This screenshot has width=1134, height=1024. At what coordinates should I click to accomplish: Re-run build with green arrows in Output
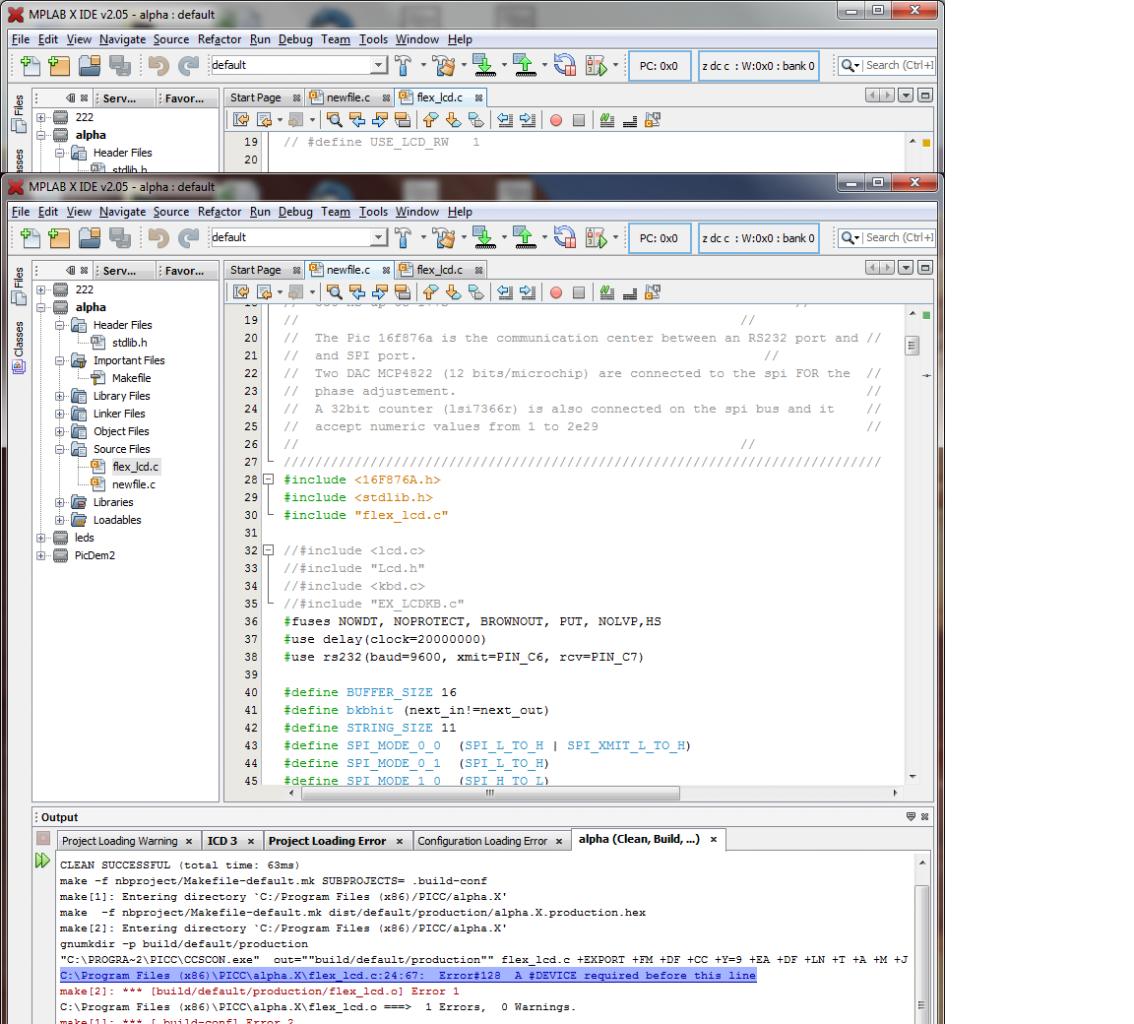click(x=43, y=861)
